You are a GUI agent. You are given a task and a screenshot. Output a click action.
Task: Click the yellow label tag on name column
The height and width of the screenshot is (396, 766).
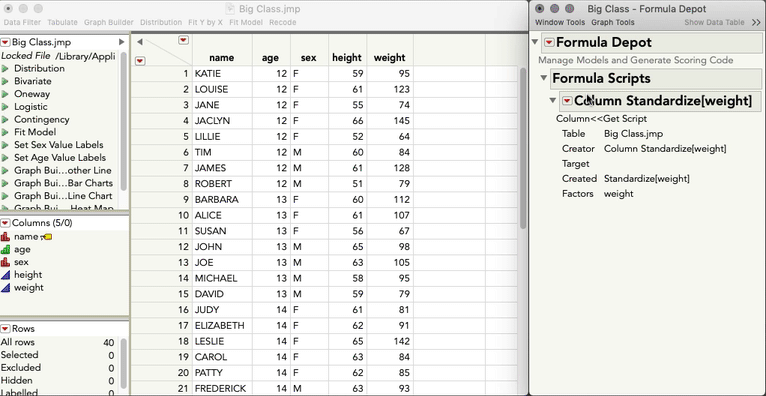point(46,237)
